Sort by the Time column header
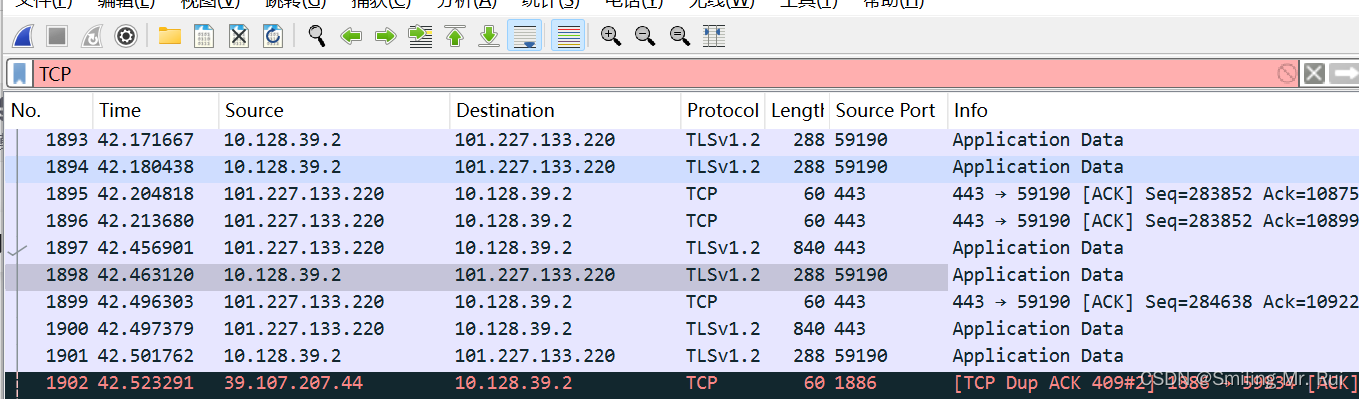This screenshot has height=399, width=1359. [156, 110]
